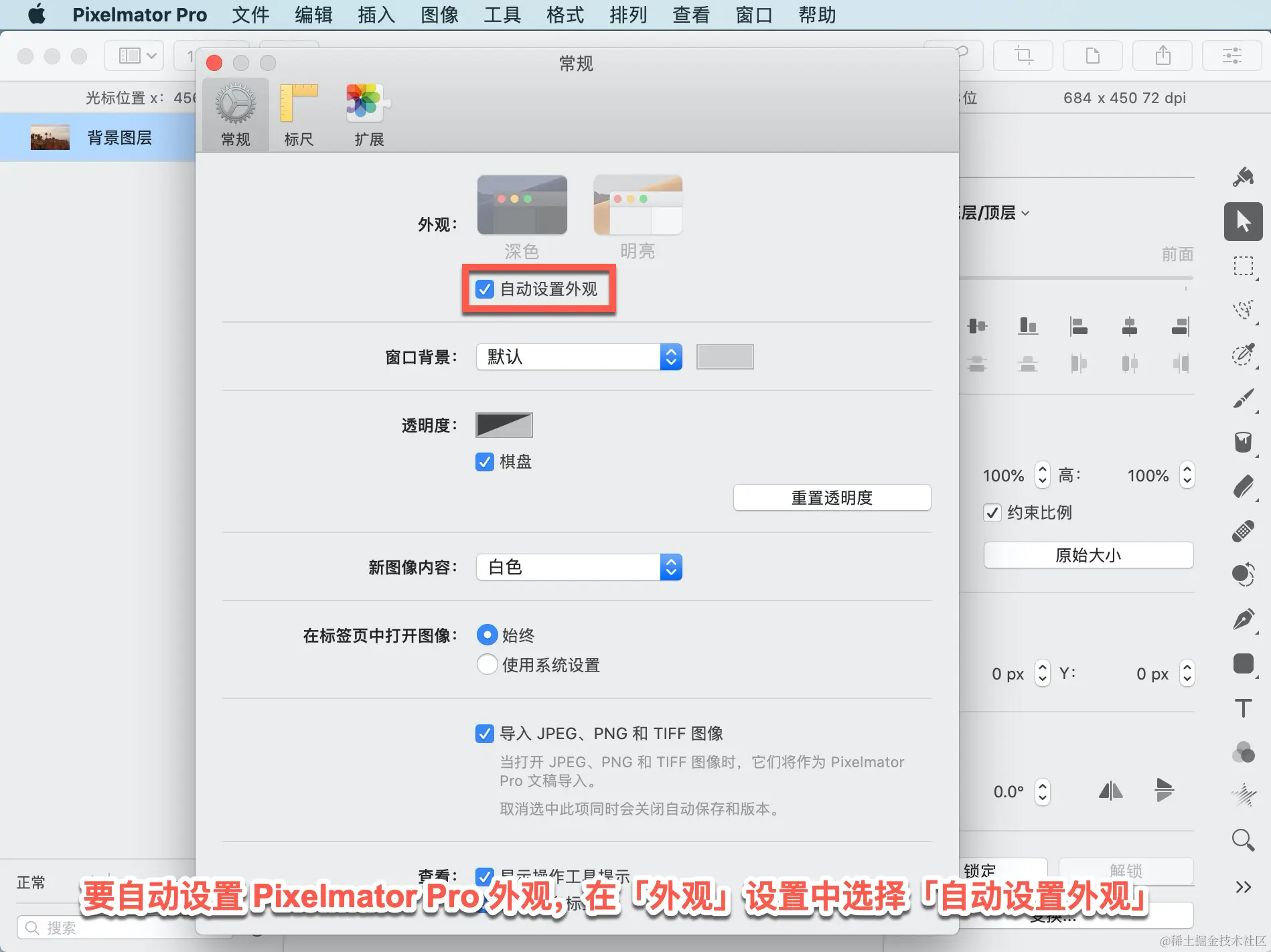1271x952 pixels.
Task: Pick the Warp/Reshape tool
Action: pyautogui.click(x=1243, y=574)
